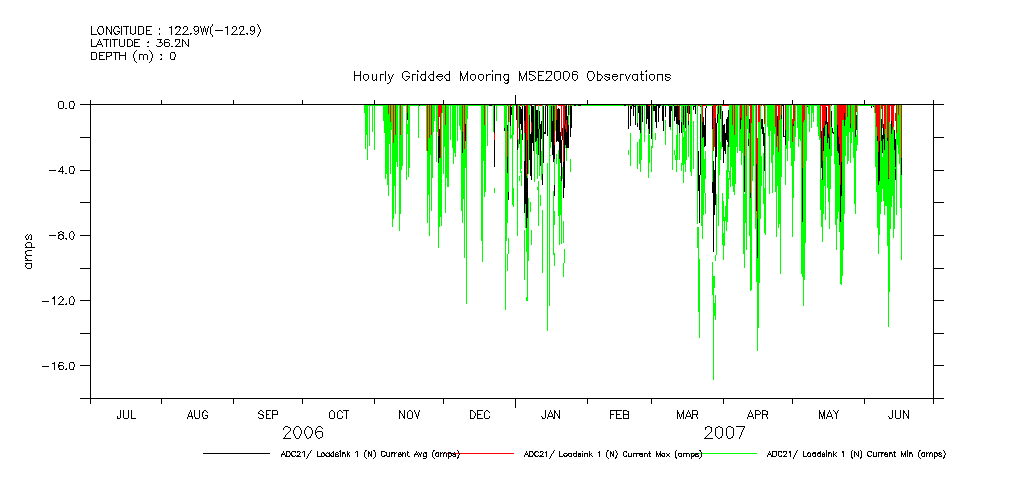Click the -16.0 y-axis tick label

point(60,366)
